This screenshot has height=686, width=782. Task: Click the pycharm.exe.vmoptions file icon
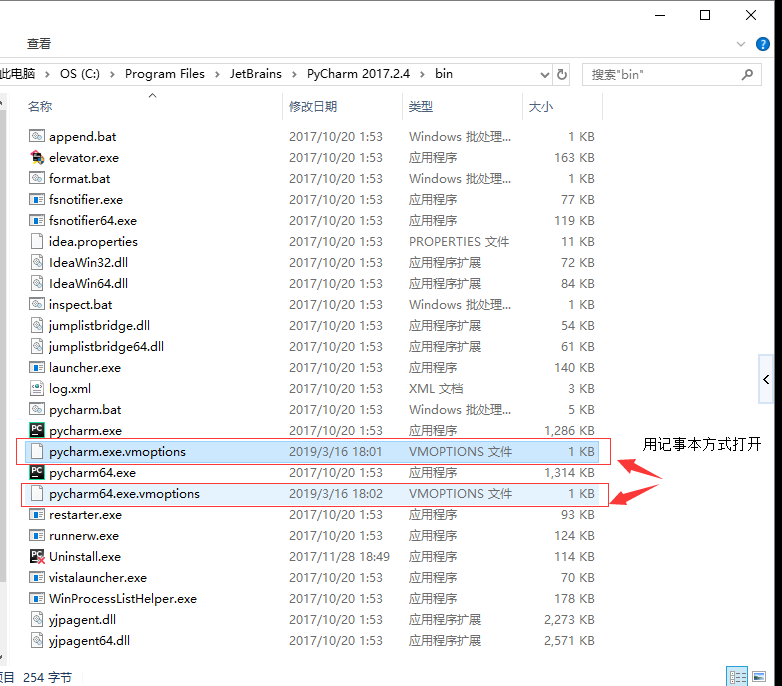pos(37,451)
